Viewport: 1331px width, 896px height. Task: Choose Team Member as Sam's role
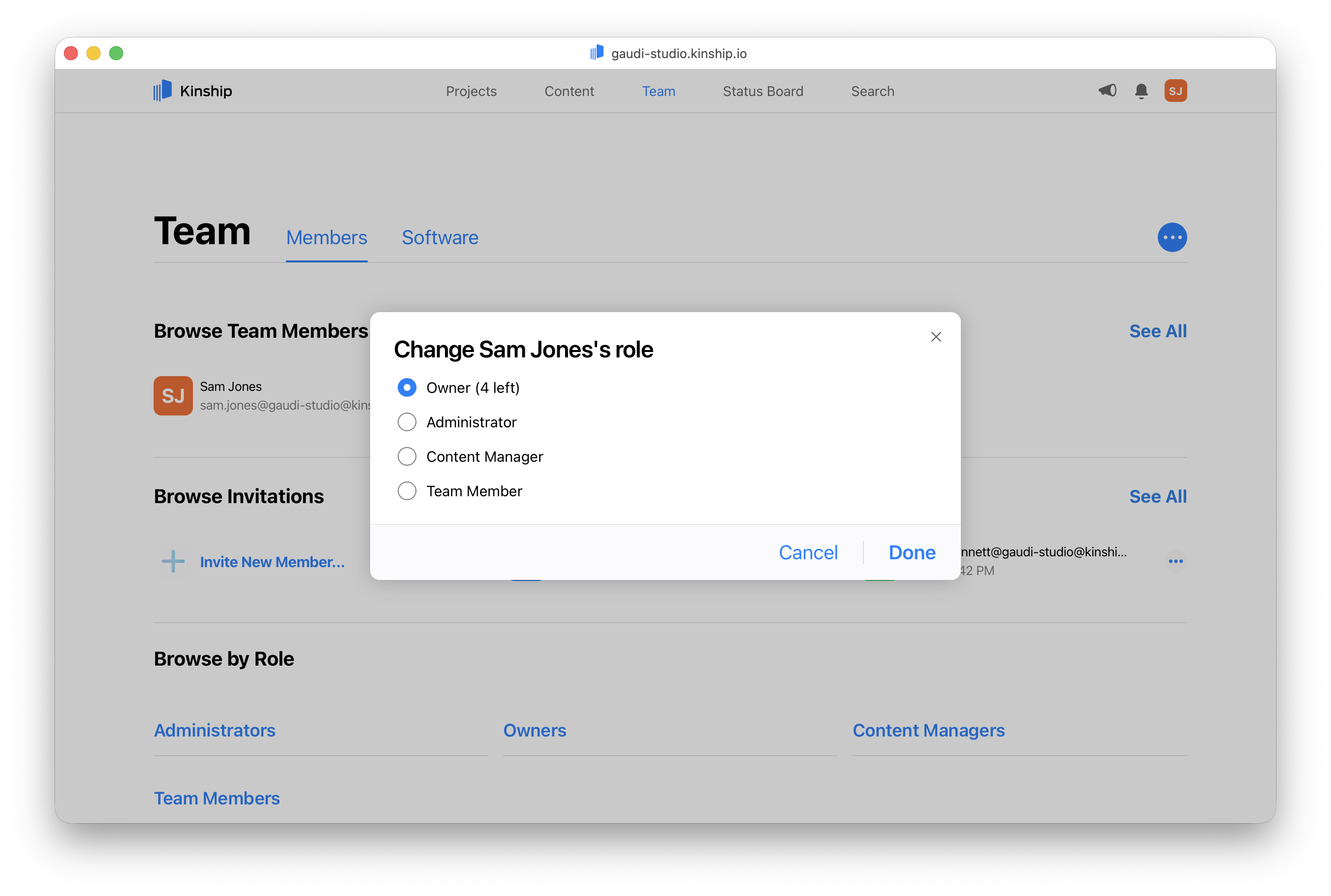407,490
